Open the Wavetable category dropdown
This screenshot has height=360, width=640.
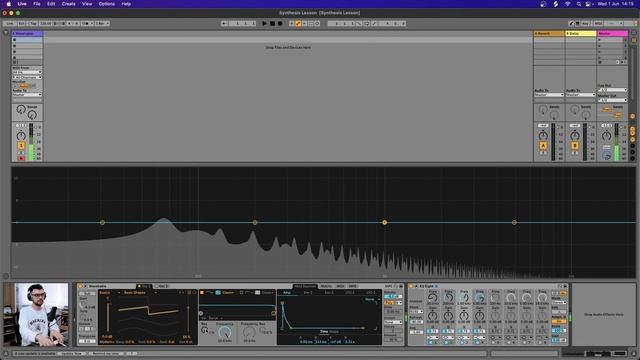point(110,293)
